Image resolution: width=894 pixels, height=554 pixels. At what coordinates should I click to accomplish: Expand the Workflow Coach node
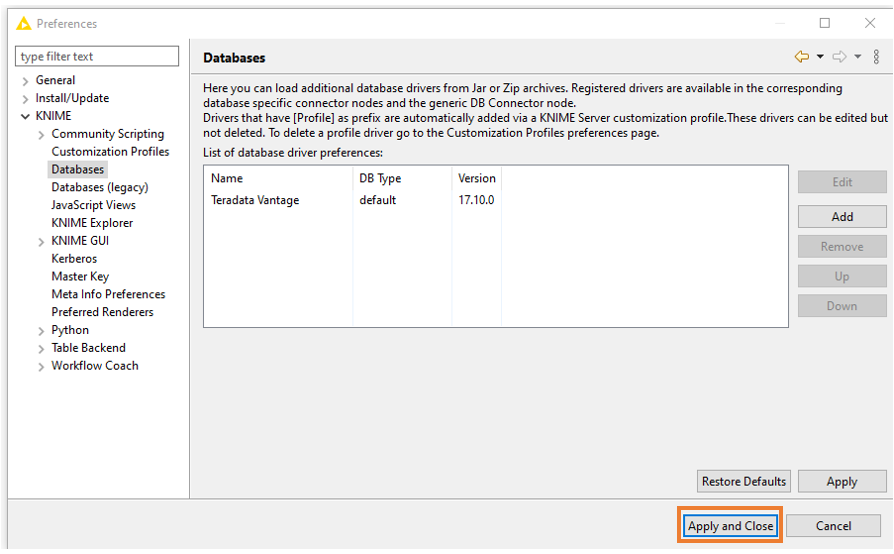pyautogui.click(x=41, y=367)
